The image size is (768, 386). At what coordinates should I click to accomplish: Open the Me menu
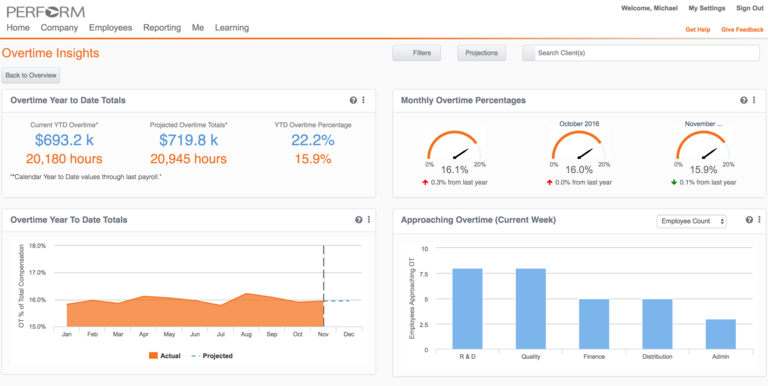pos(198,28)
